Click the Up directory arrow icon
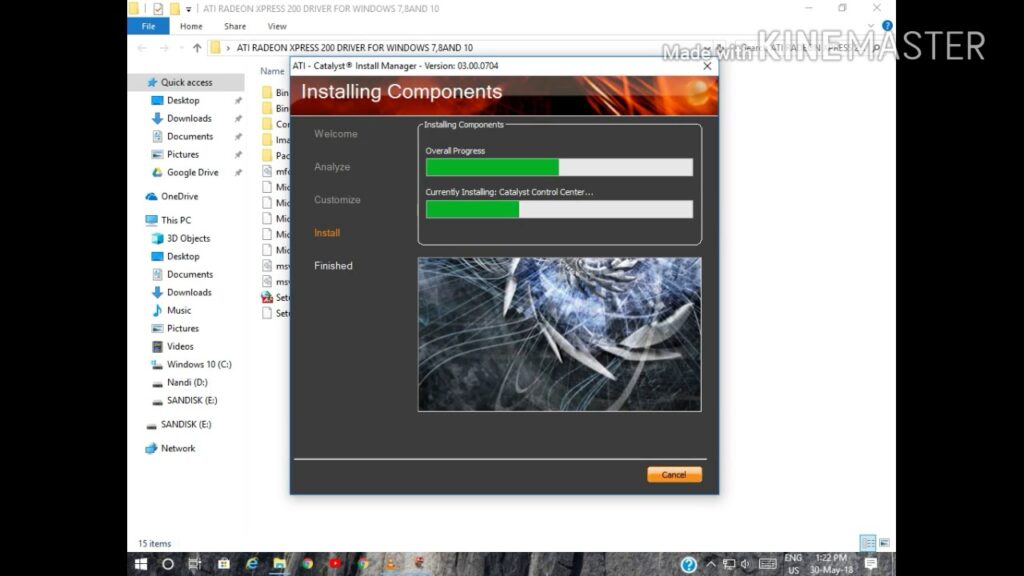 pyautogui.click(x=197, y=47)
